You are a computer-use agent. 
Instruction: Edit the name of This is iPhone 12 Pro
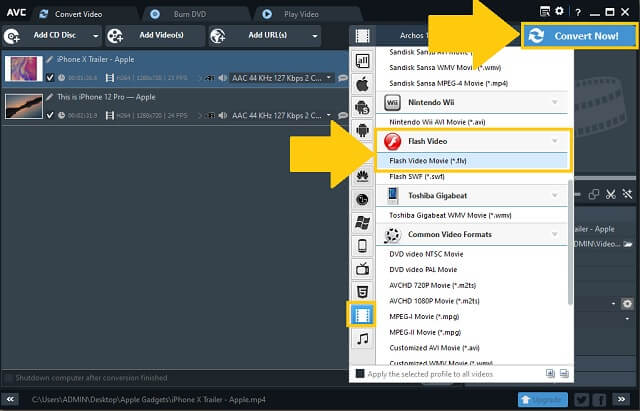pyautogui.click(x=50, y=97)
